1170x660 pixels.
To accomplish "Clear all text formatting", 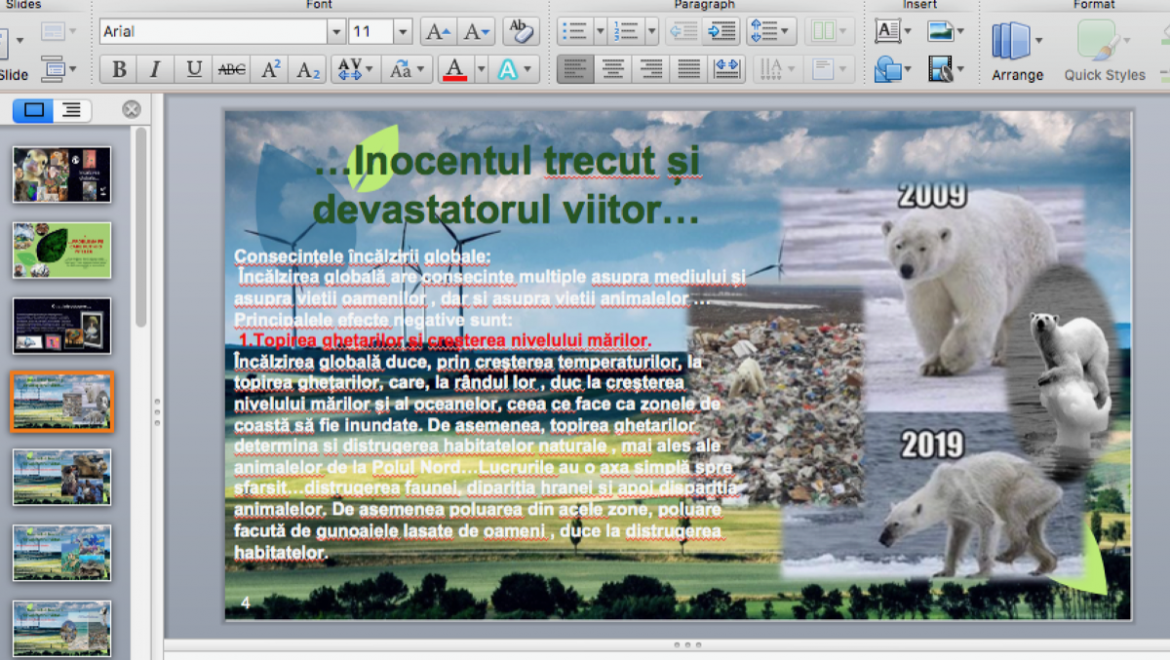I will 522,31.
